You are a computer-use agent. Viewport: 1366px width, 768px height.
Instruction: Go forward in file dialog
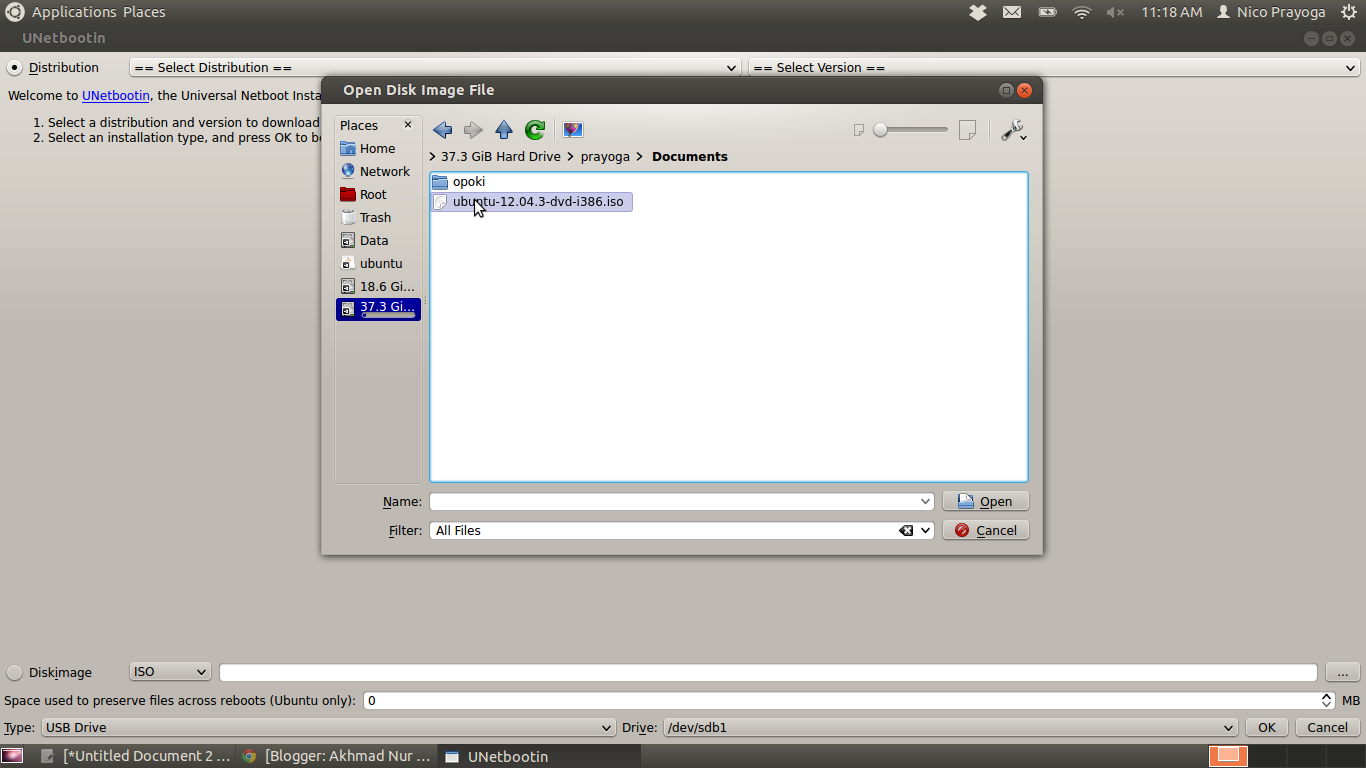pos(473,130)
